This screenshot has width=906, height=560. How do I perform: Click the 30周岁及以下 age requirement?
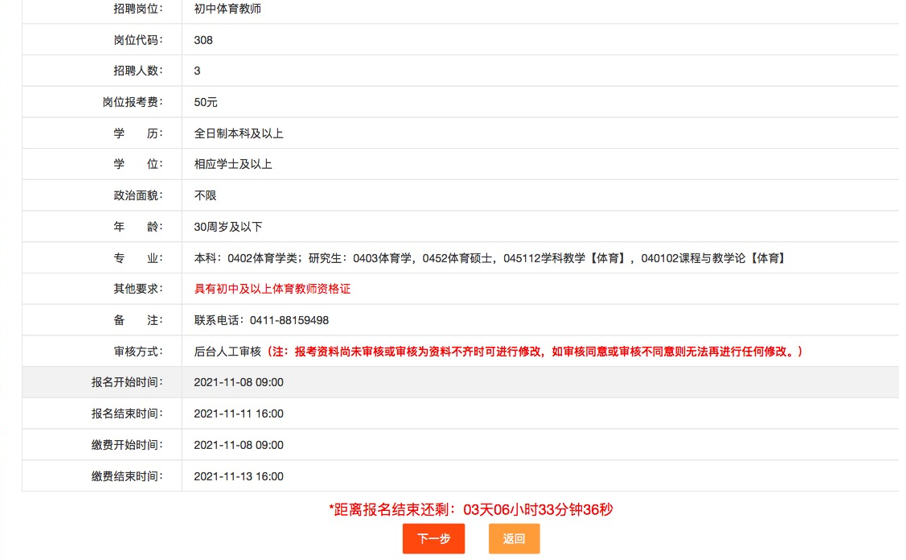coord(228,227)
